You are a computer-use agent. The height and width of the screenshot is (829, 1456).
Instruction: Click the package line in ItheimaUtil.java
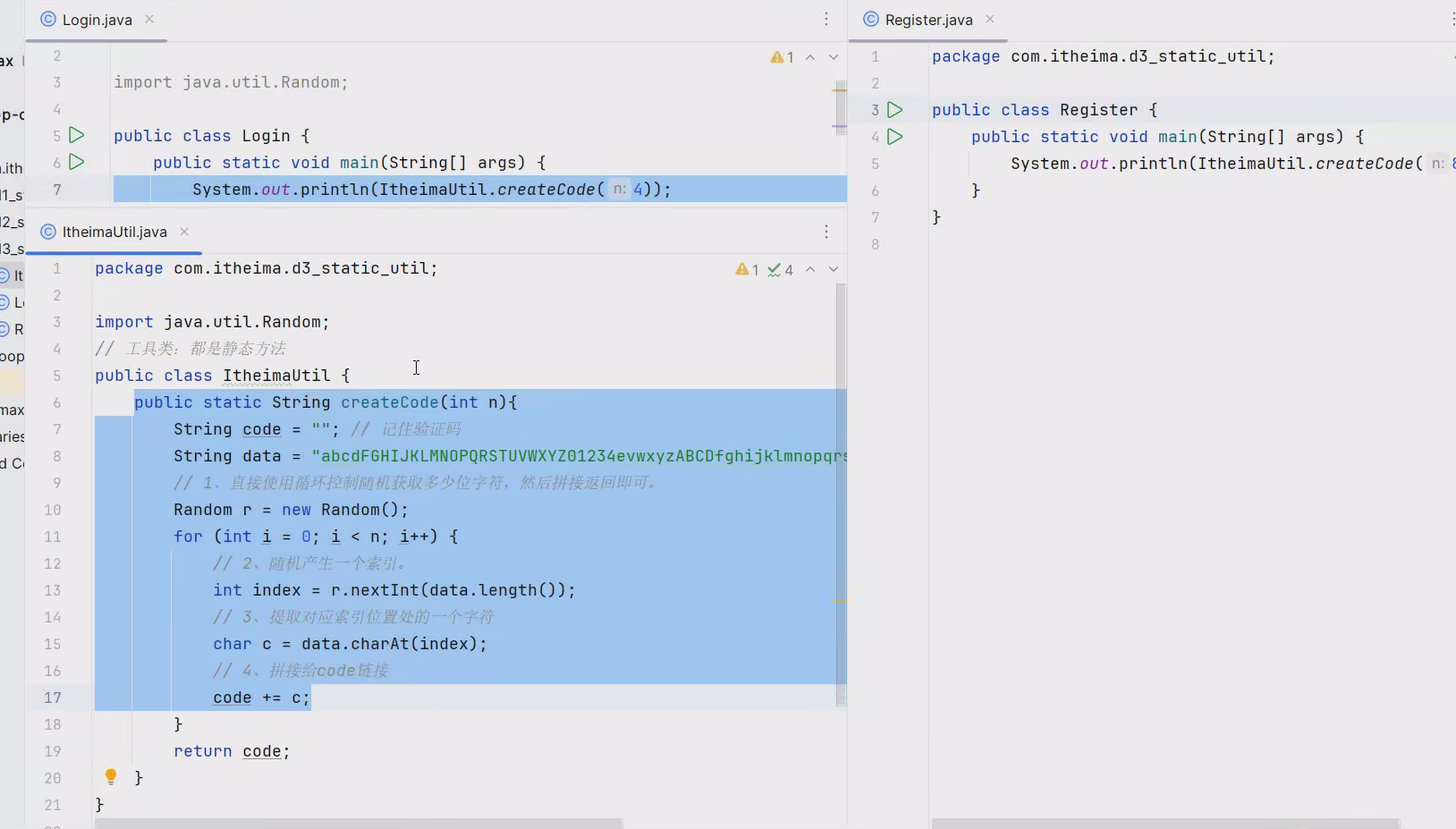(x=267, y=268)
